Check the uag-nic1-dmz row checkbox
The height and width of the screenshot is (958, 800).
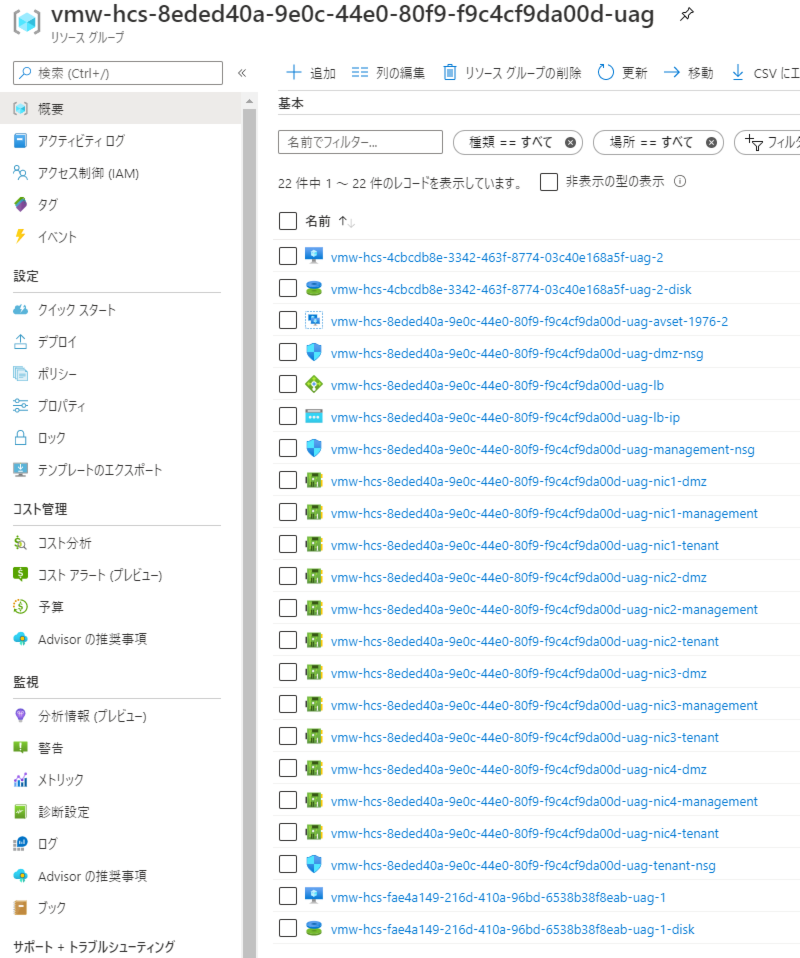pyautogui.click(x=288, y=480)
